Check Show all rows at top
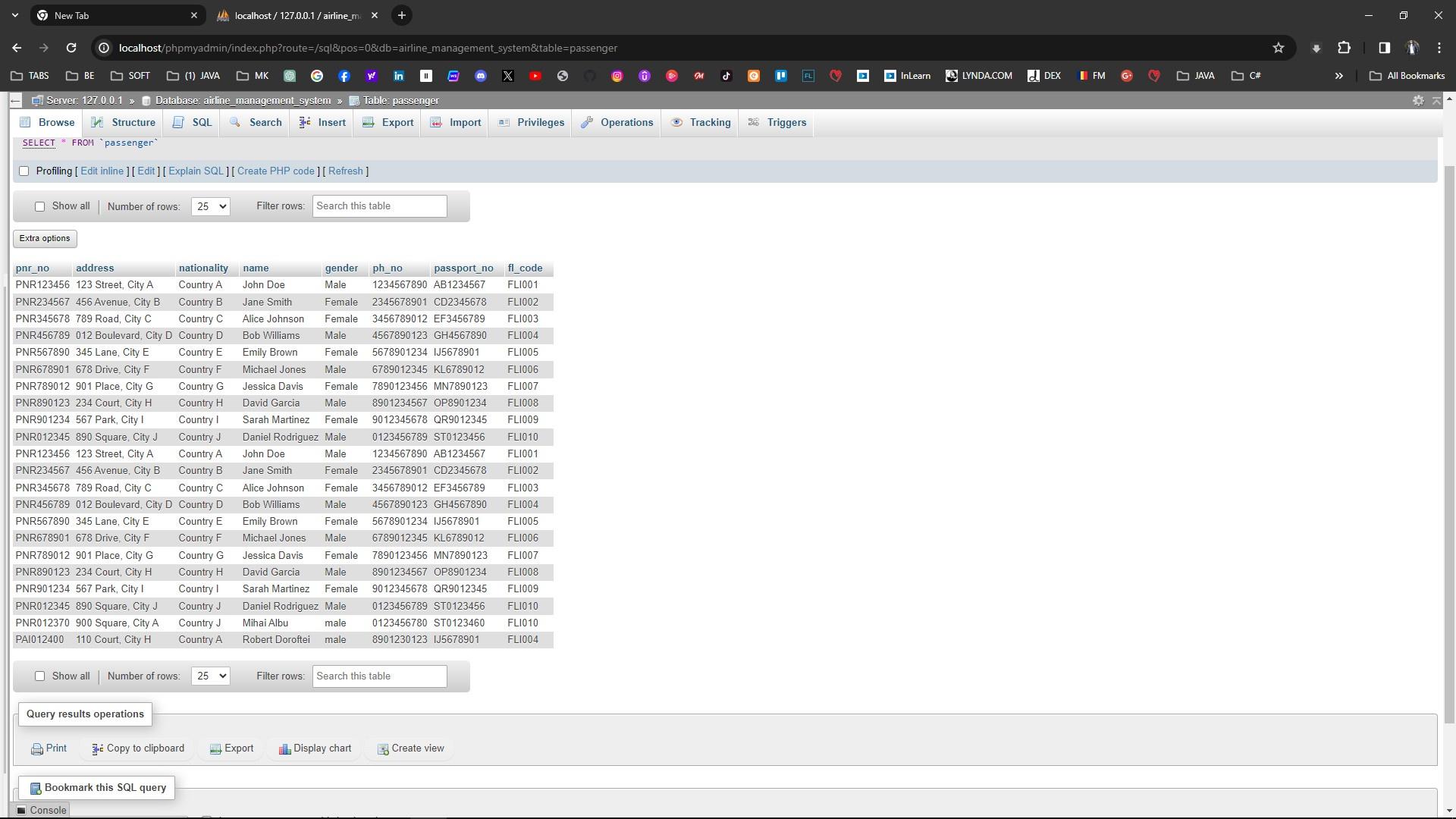Viewport: 1456px width, 819px height. point(39,206)
